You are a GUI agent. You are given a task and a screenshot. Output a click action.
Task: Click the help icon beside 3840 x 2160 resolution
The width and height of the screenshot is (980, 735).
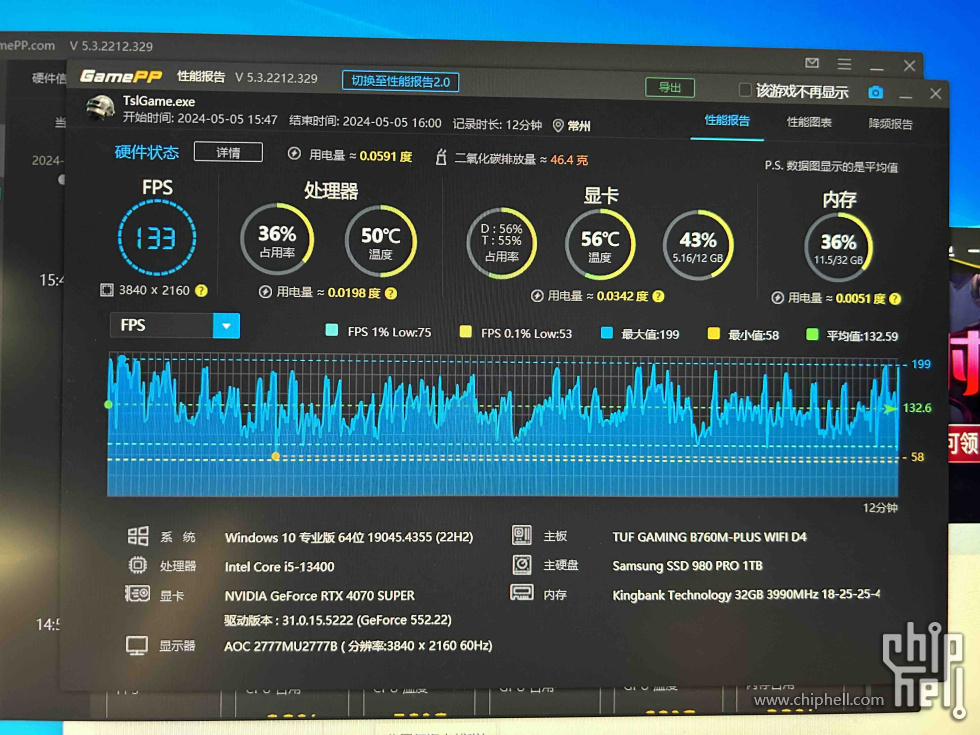201,291
